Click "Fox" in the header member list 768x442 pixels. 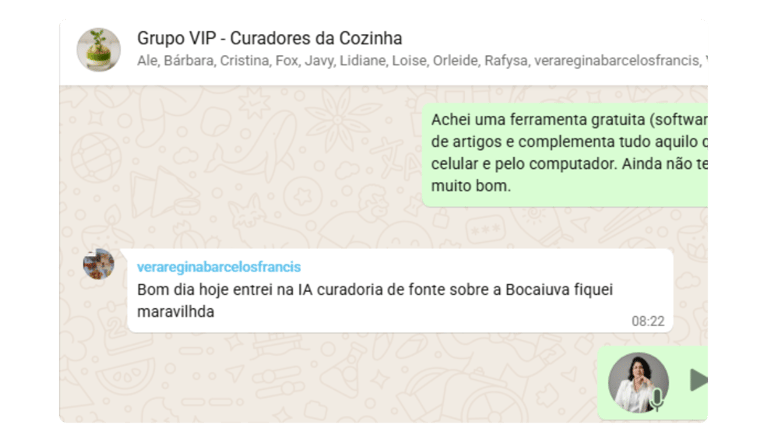[287, 61]
